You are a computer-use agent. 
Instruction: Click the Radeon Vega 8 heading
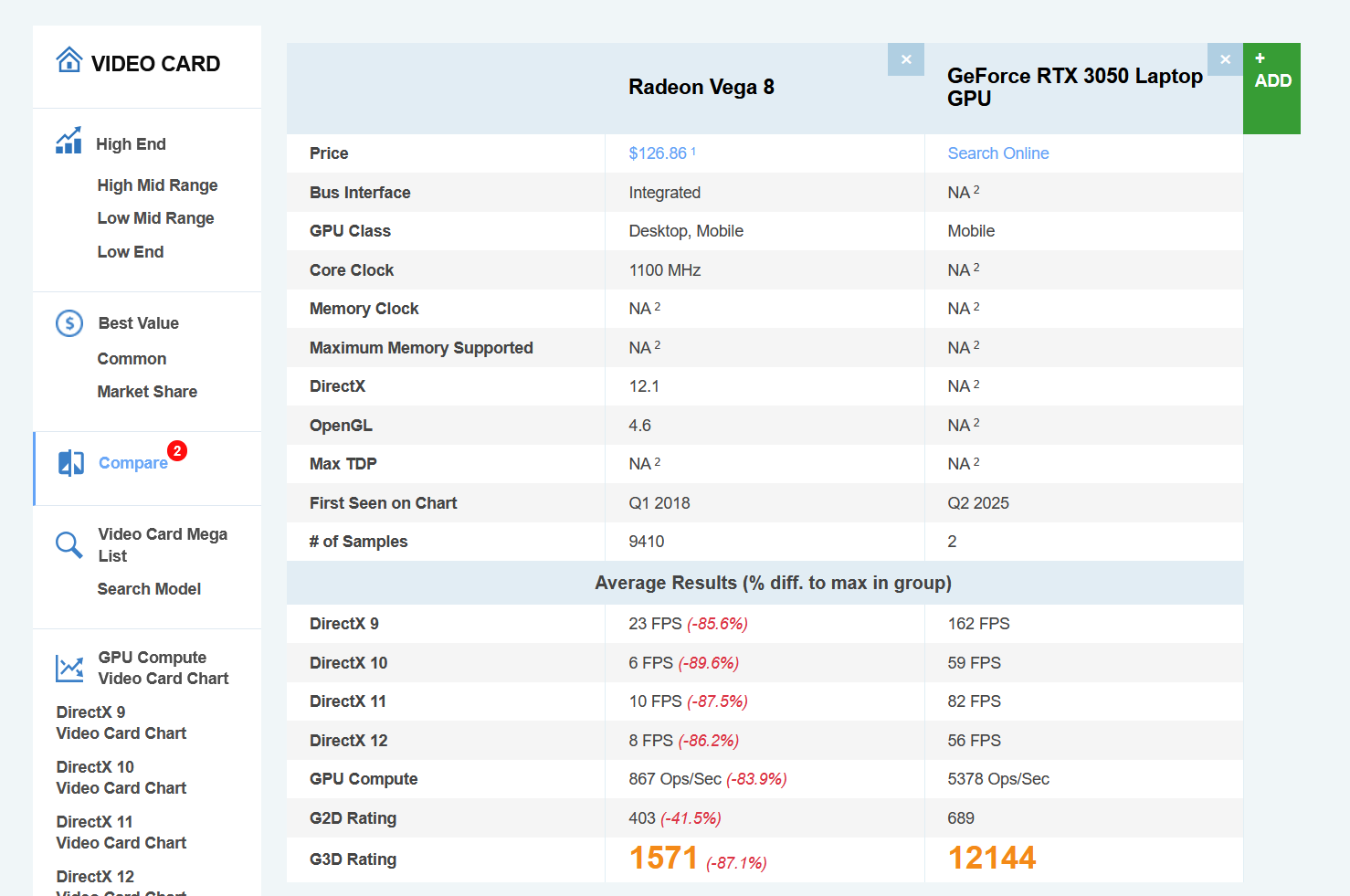701,87
